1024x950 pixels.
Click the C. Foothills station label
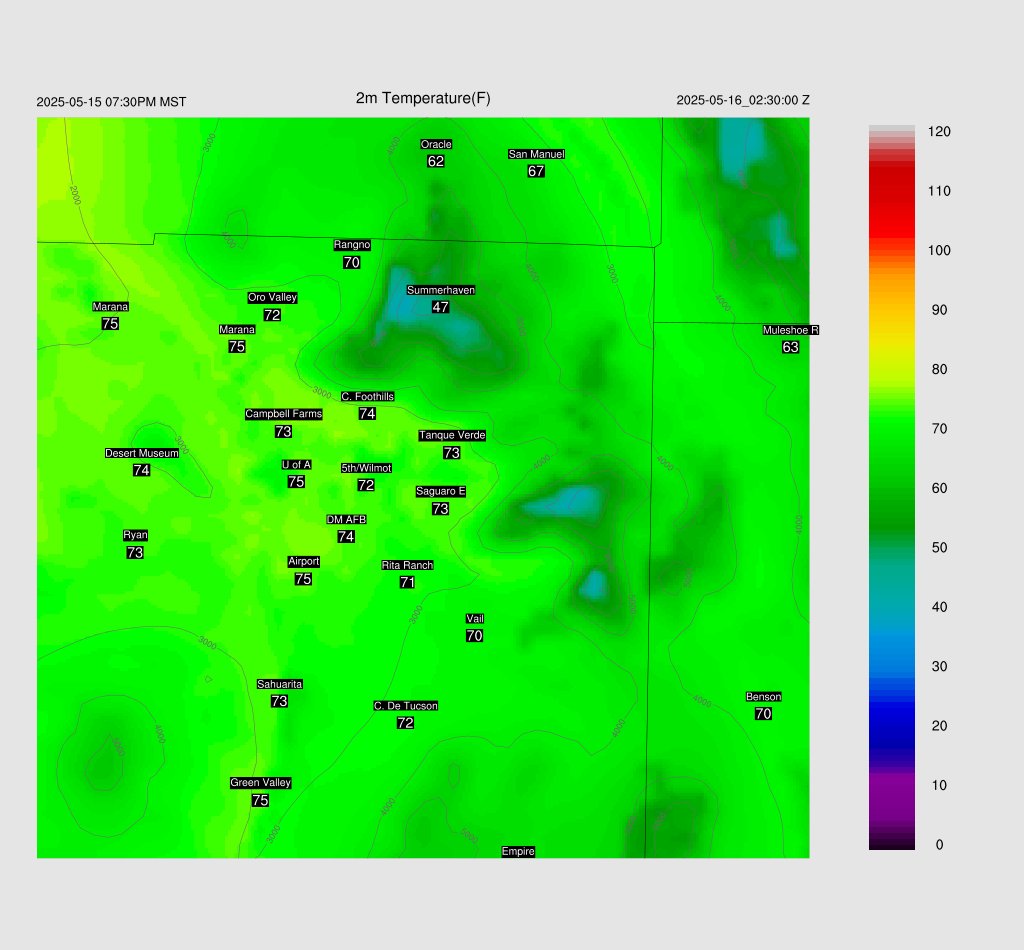368,396
